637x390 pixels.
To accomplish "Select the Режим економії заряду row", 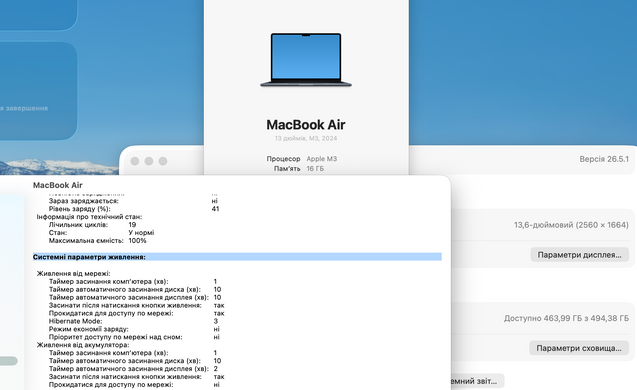I will coord(134,329).
